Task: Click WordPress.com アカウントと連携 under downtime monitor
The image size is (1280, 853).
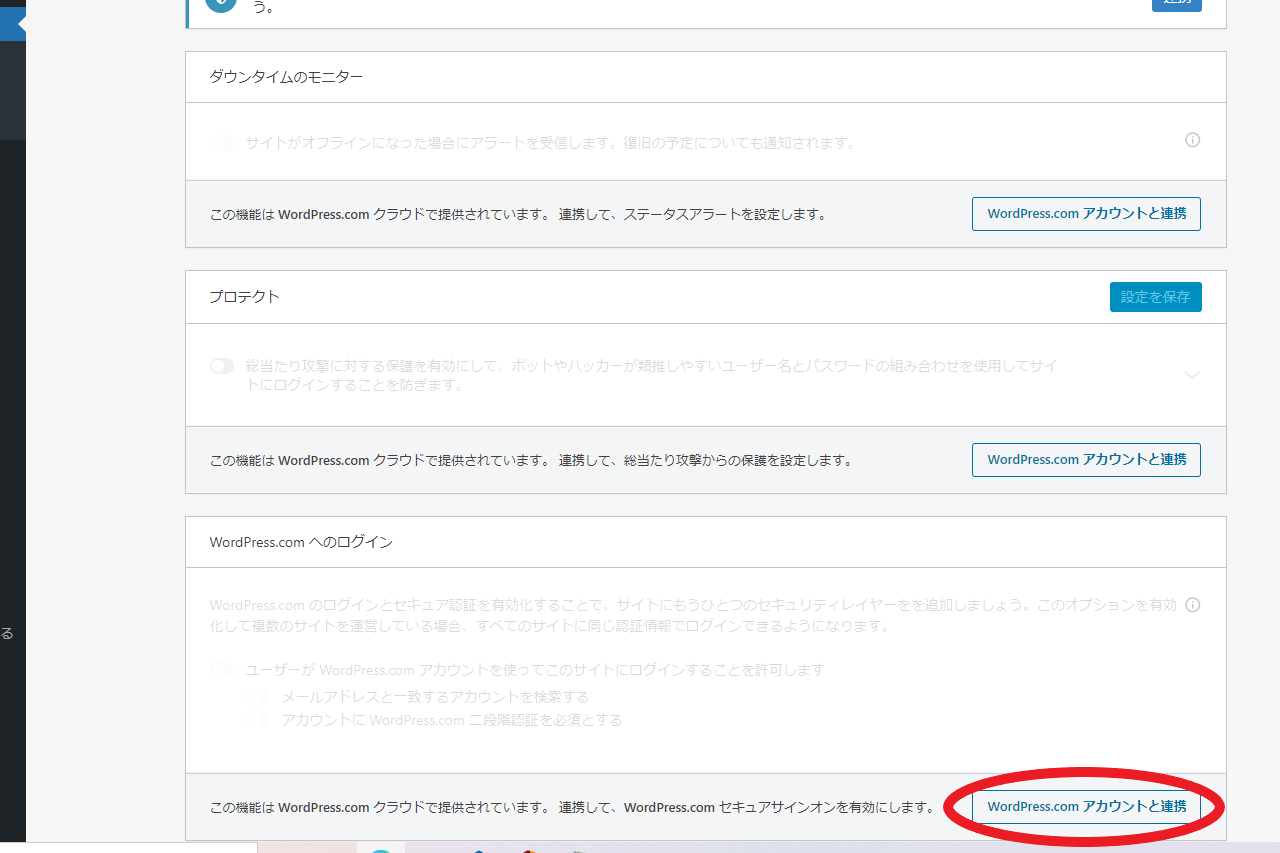Action: click(x=1086, y=214)
